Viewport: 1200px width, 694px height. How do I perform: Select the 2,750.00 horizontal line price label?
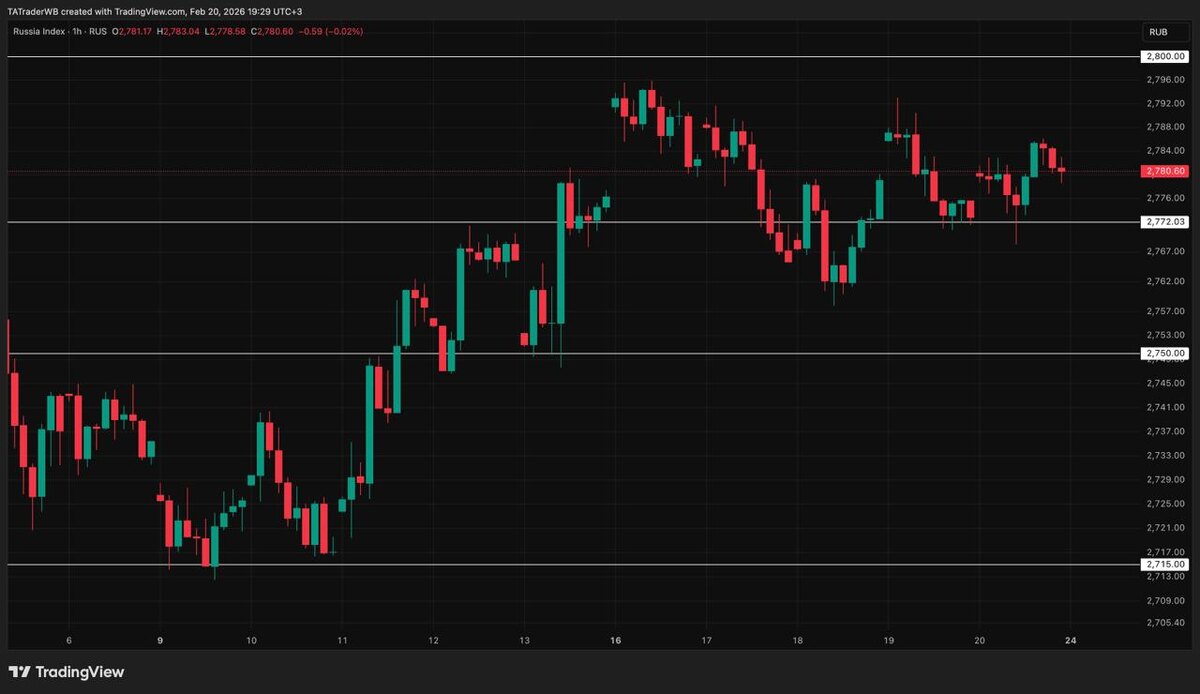(x=1164, y=353)
